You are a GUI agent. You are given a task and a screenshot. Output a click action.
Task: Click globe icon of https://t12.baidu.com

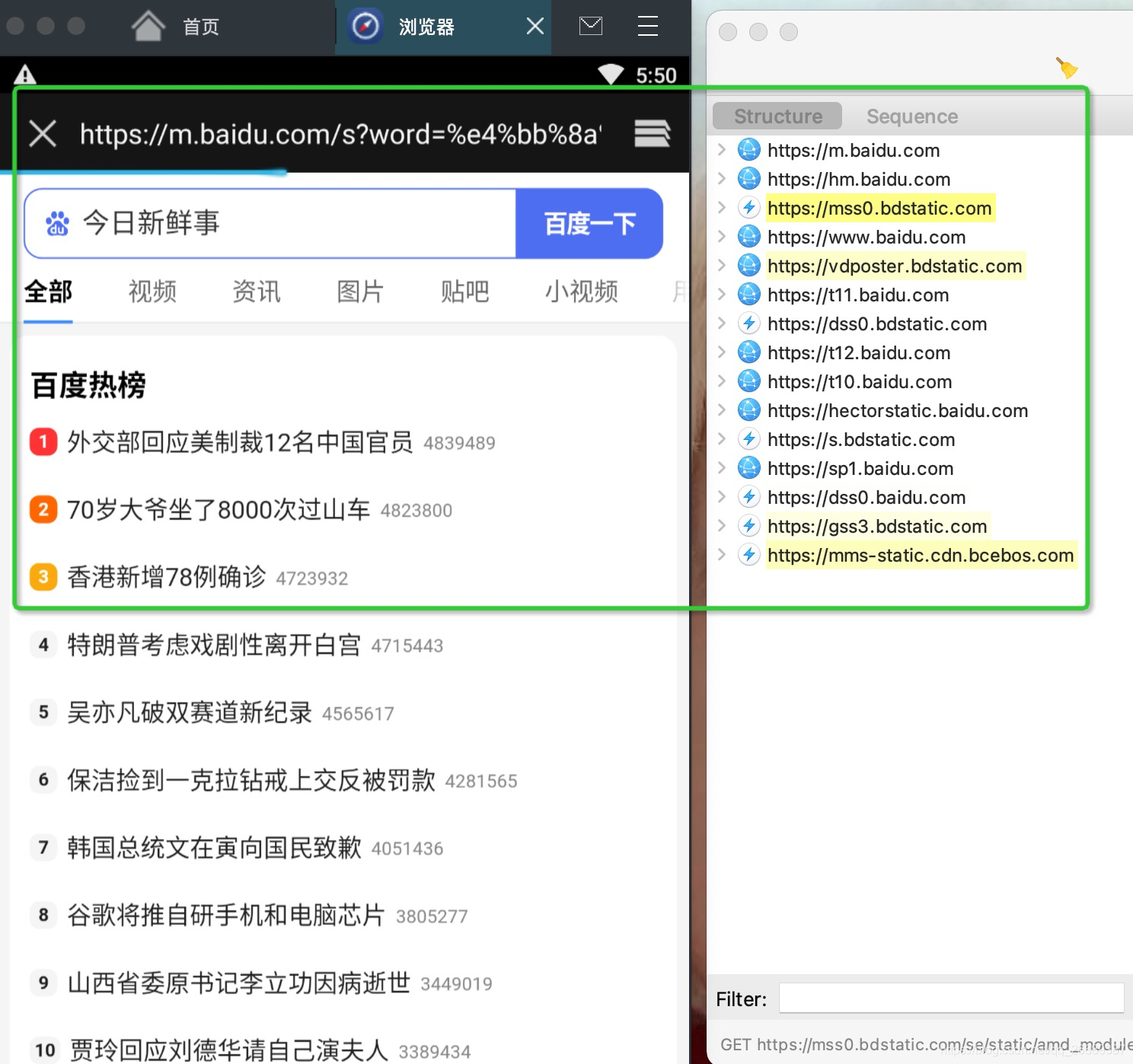749,352
